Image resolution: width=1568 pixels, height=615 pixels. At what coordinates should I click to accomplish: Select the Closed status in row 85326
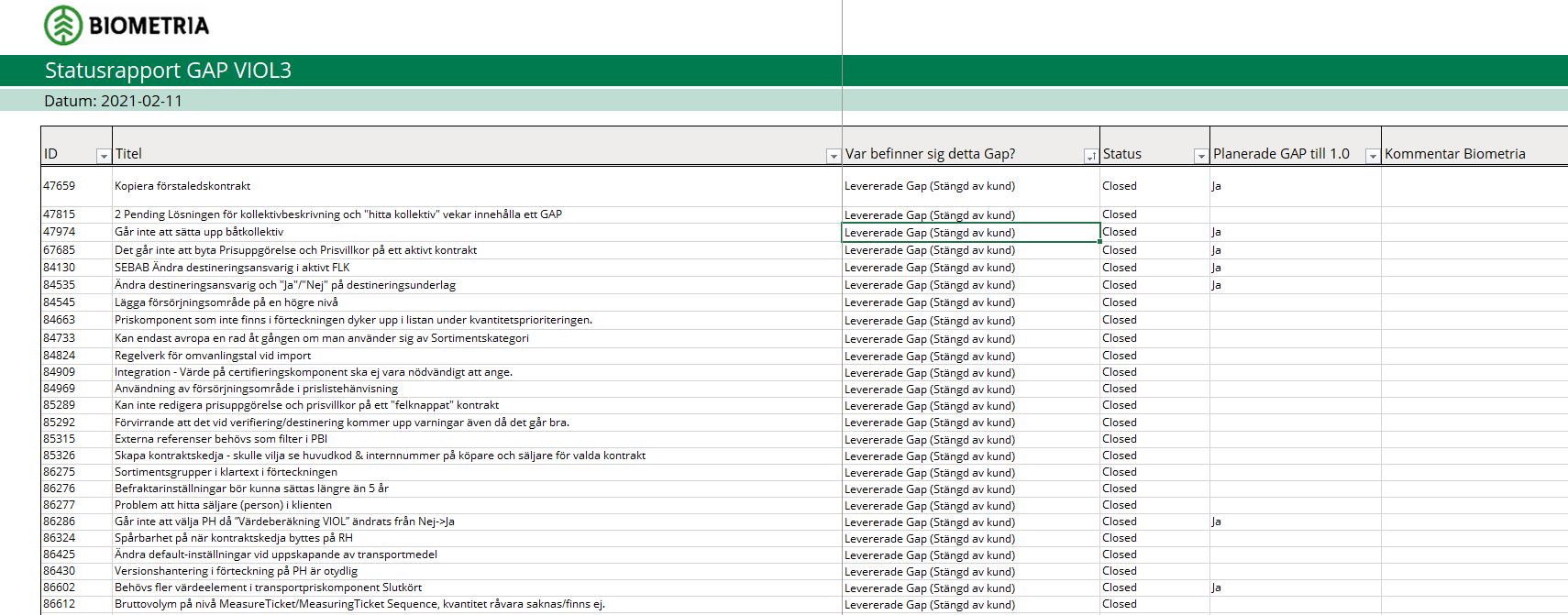1154,456
